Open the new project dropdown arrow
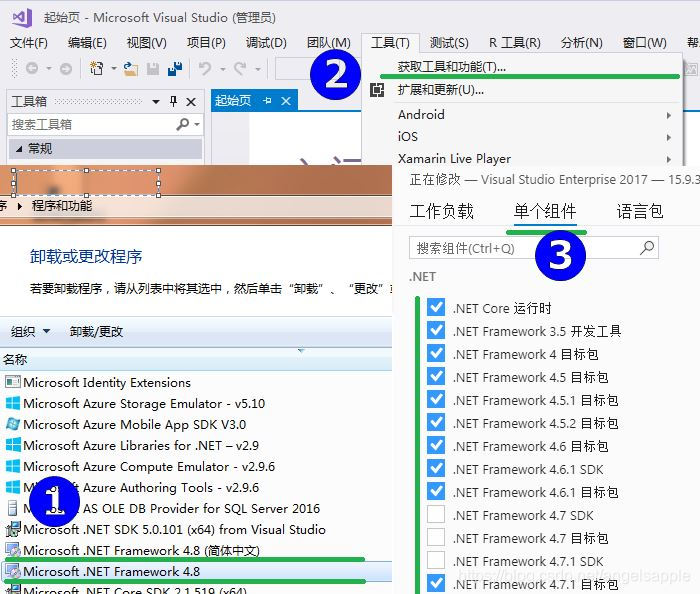 point(113,69)
